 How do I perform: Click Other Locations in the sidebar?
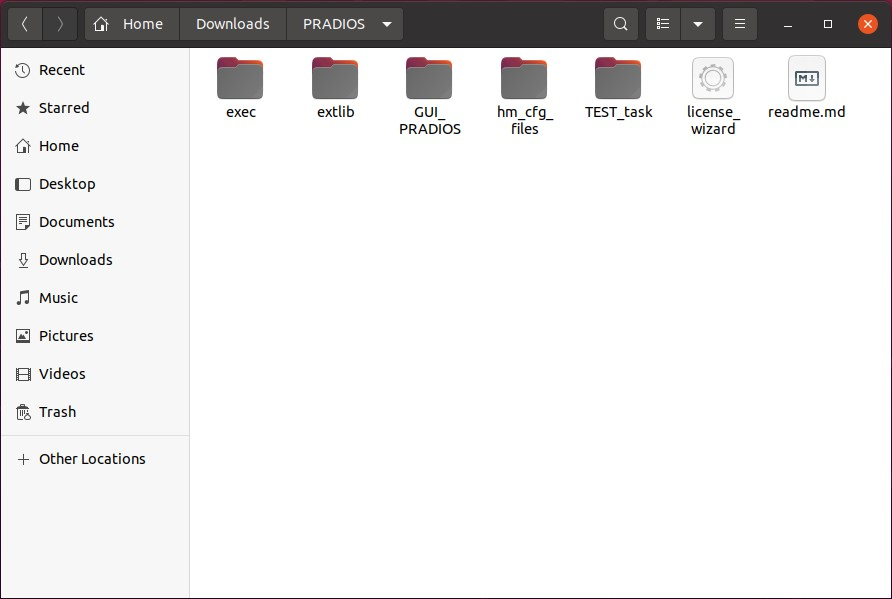point(95,459)
